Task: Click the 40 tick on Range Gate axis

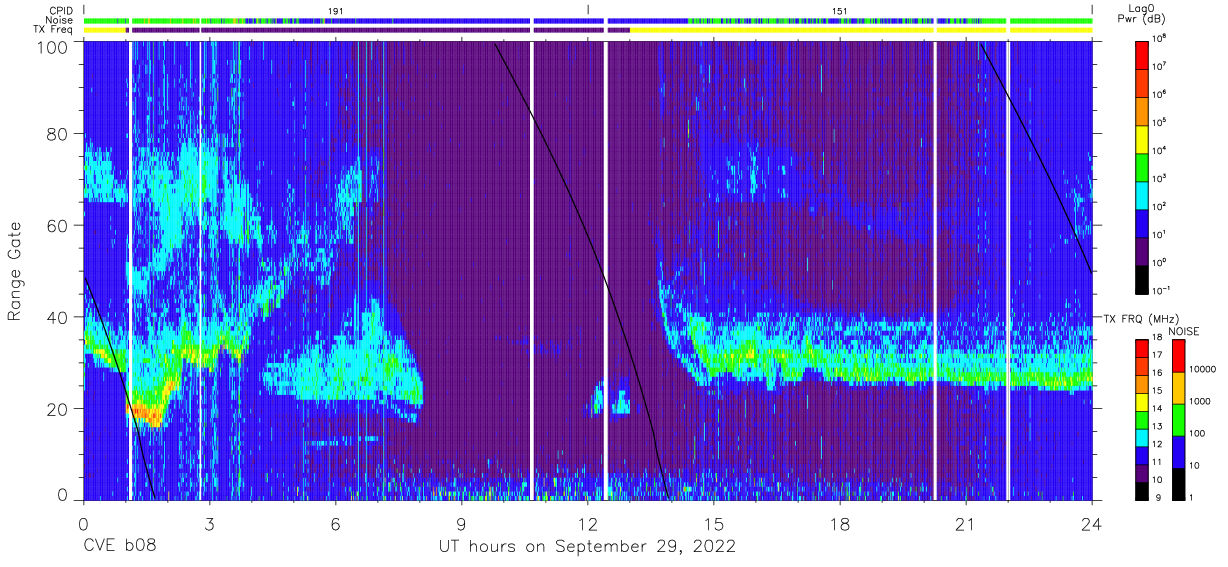Action: pyautogui.click(x=57, y=317)
